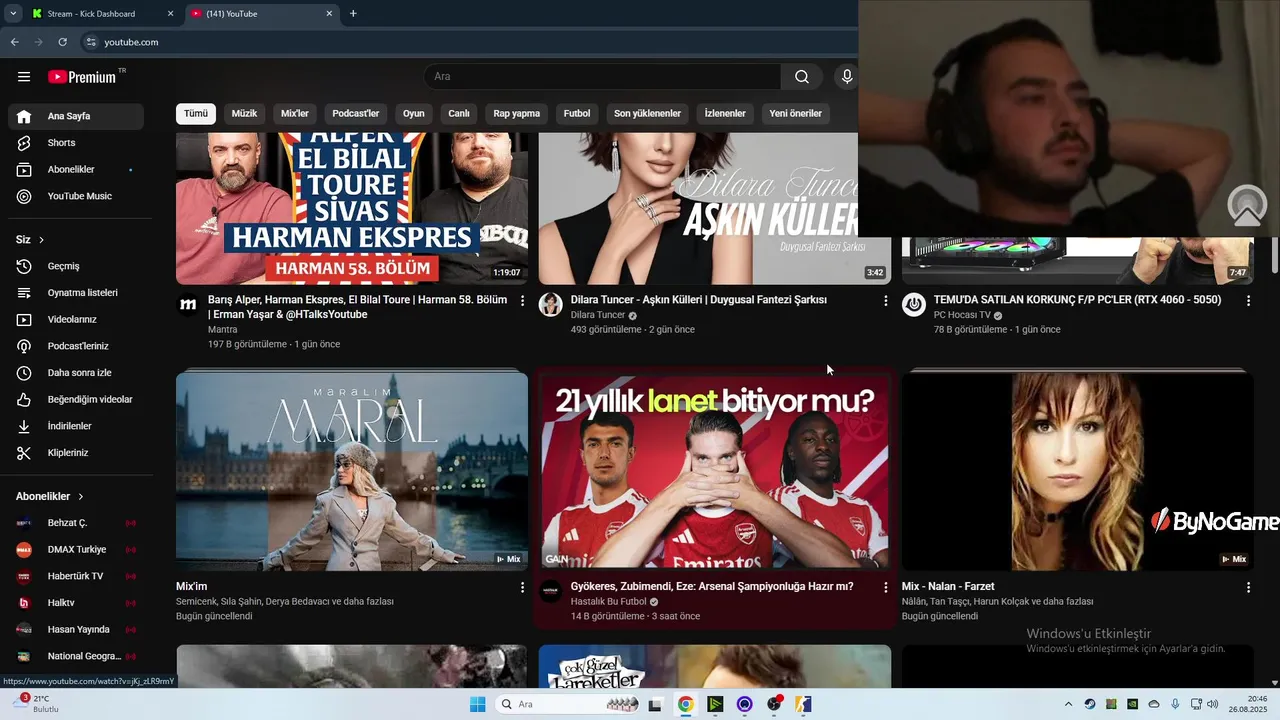Expand the Siz section
This screenshot has width=1280, height=720.
tap(30, 240)
